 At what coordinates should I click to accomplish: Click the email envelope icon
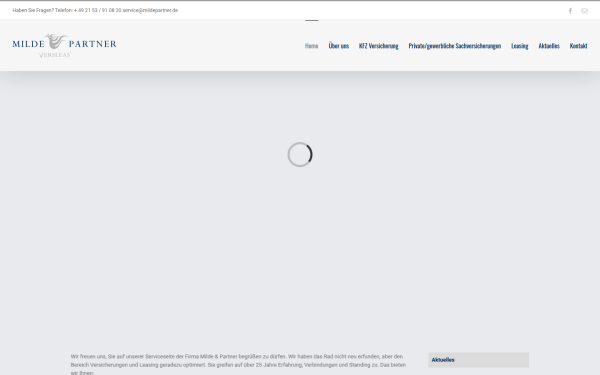pos(584,11)
